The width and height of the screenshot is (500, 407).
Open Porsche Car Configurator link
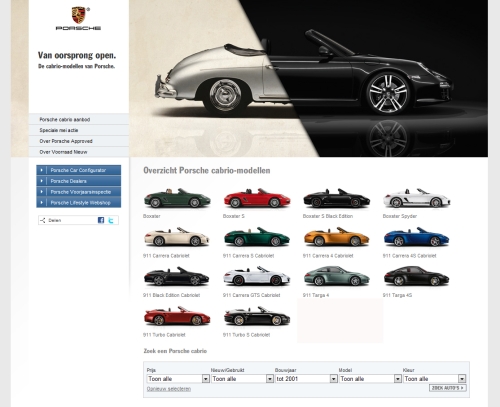[x=79, y=170]
